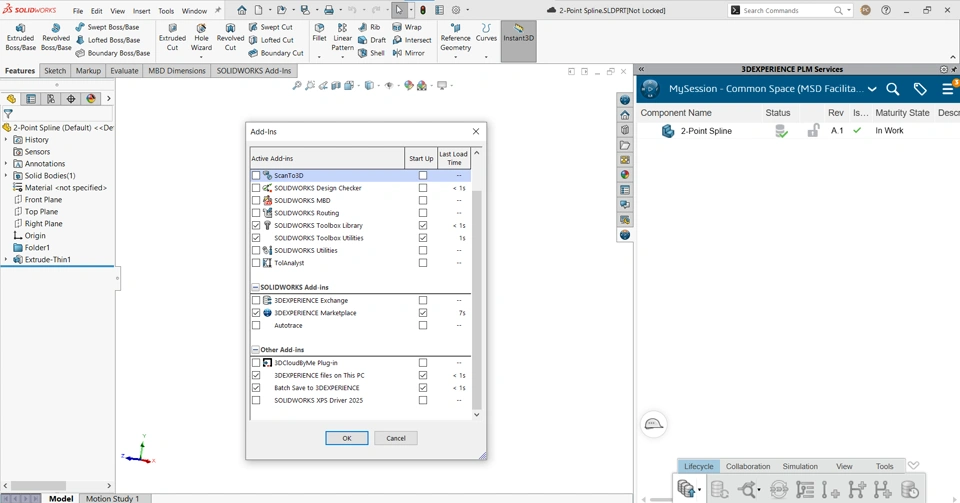Image resolution: width=960 pixels, height=503 pixels.
Task: Click the Wrap feature tool
Action: (x=407, y=27)
